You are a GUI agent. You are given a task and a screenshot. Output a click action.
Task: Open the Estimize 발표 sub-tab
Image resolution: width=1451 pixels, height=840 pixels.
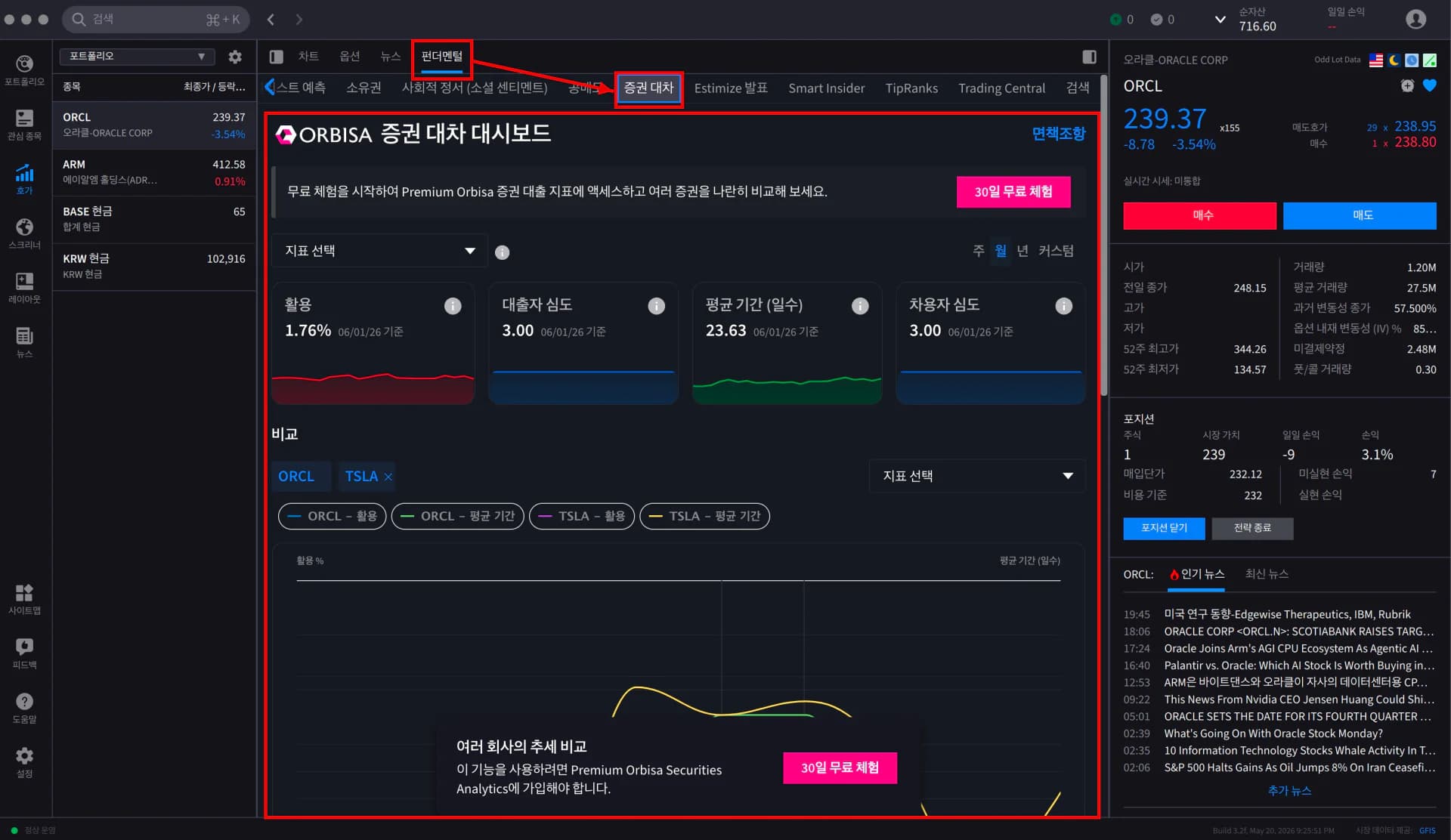coord(731,88)
